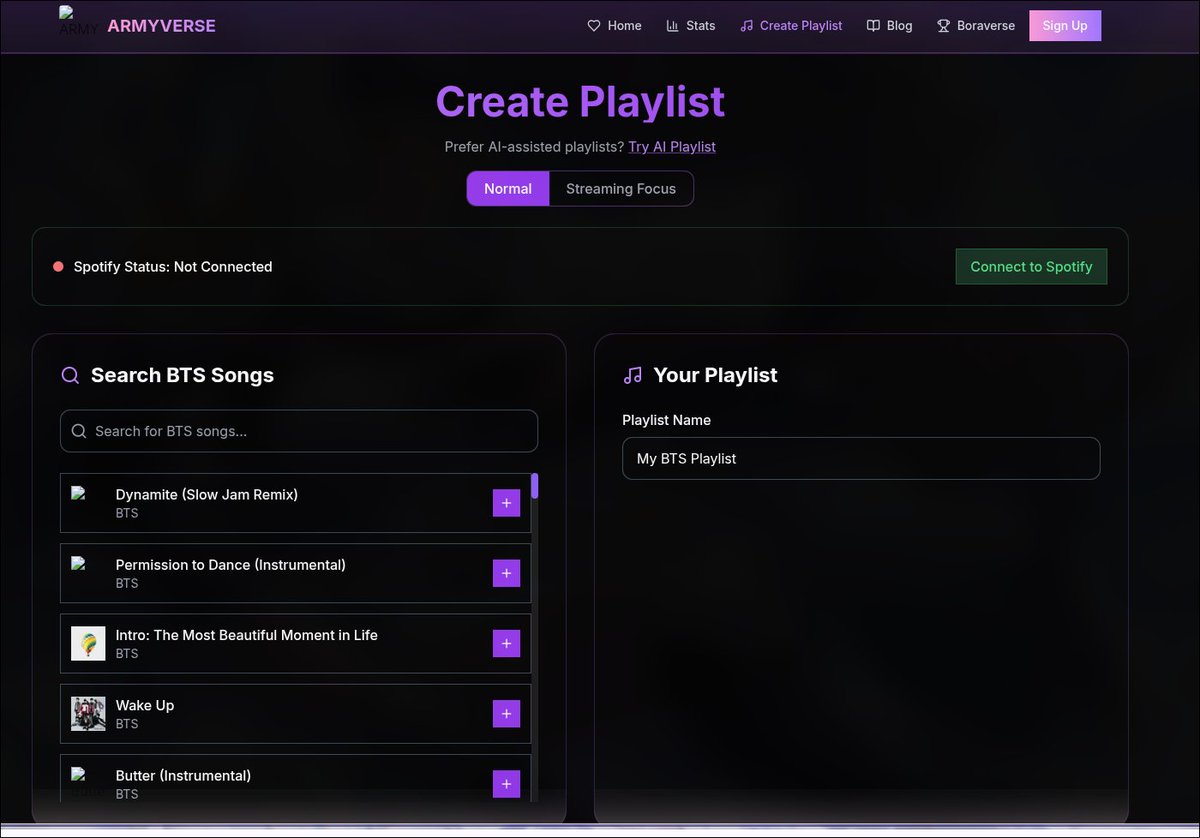This screenshot has height=838, width=1200.
Task: Select the Wake Up song title
Action: pos(145,705)
